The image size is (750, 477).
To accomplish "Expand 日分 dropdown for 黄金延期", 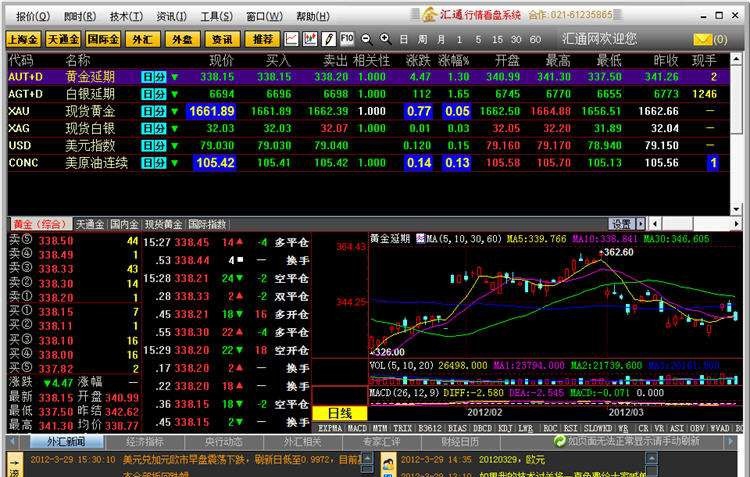I will click(x=175, y=77).
